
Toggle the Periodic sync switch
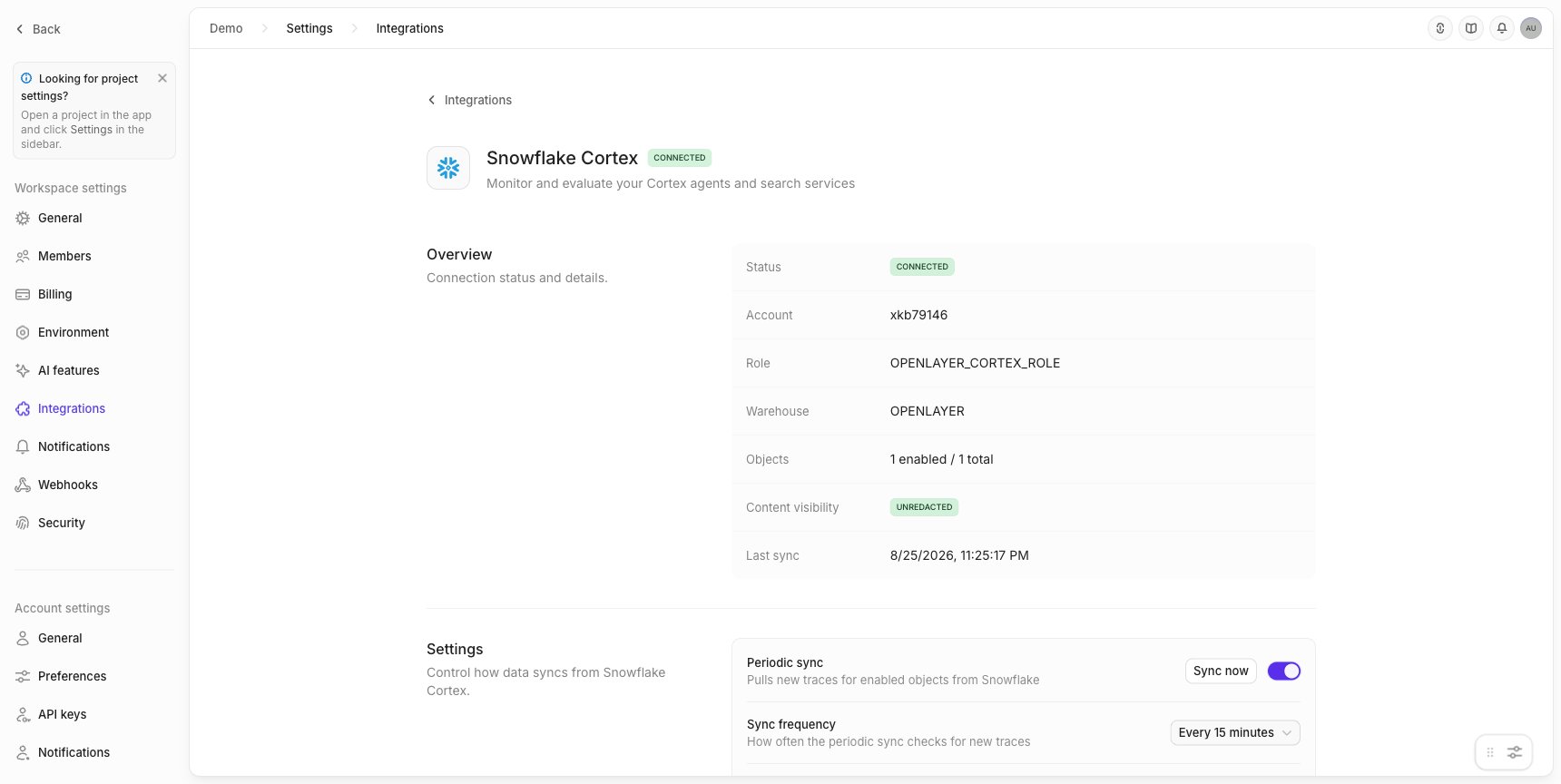click(x=1284, y=671)
